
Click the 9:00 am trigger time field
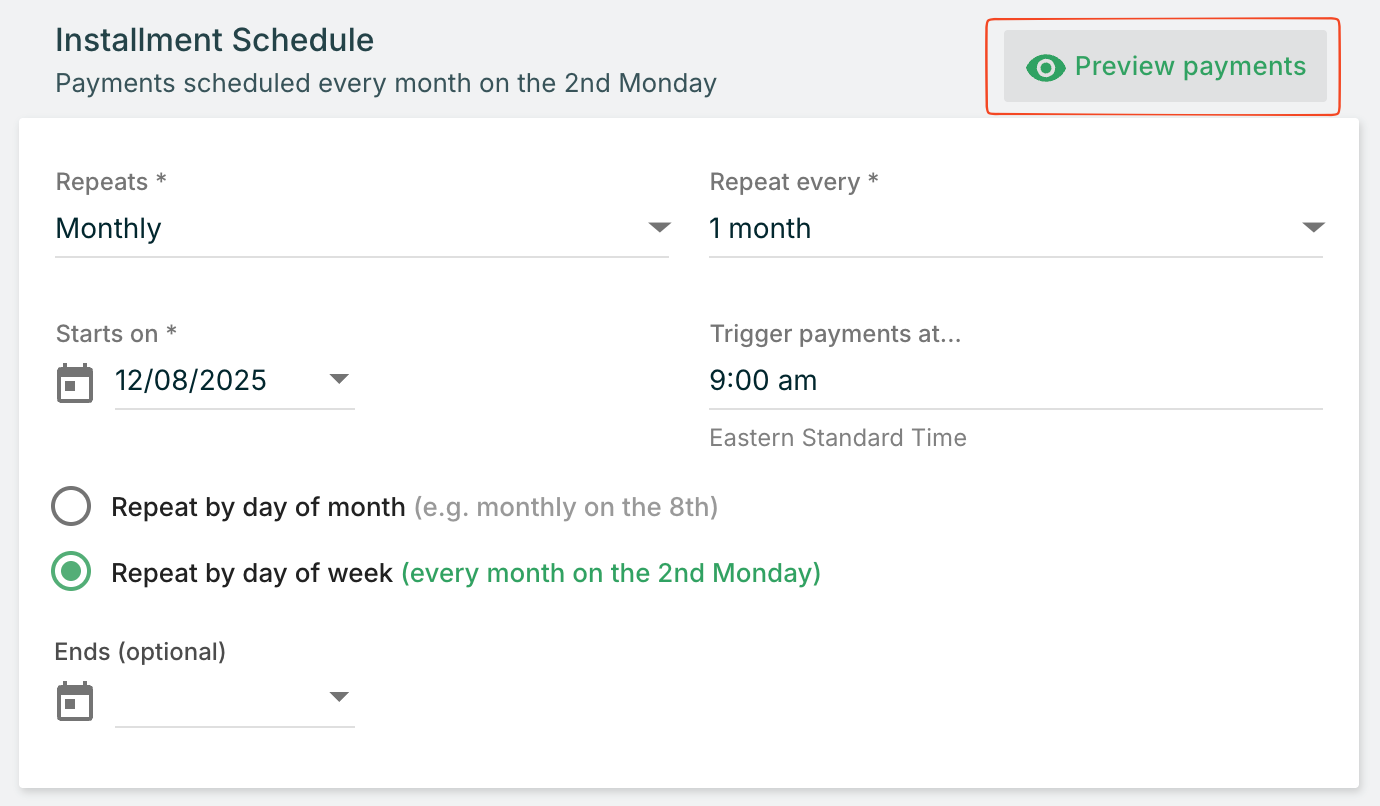[764, 380]
